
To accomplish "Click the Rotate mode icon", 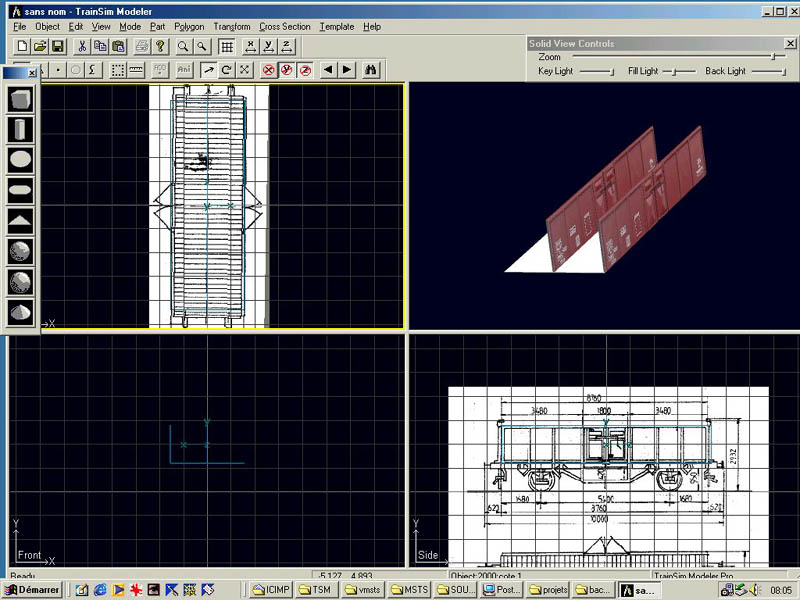I will coord(226,70).
